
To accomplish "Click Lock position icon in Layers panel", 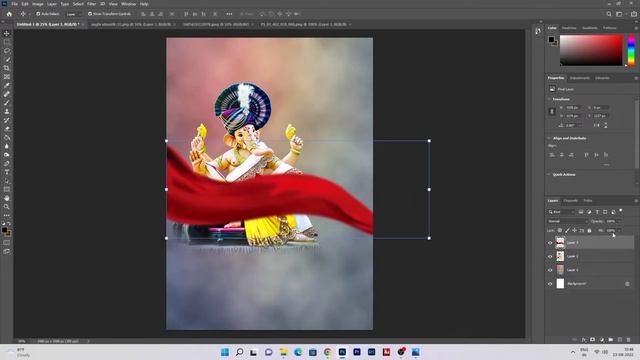I will (x=574, y=231).
